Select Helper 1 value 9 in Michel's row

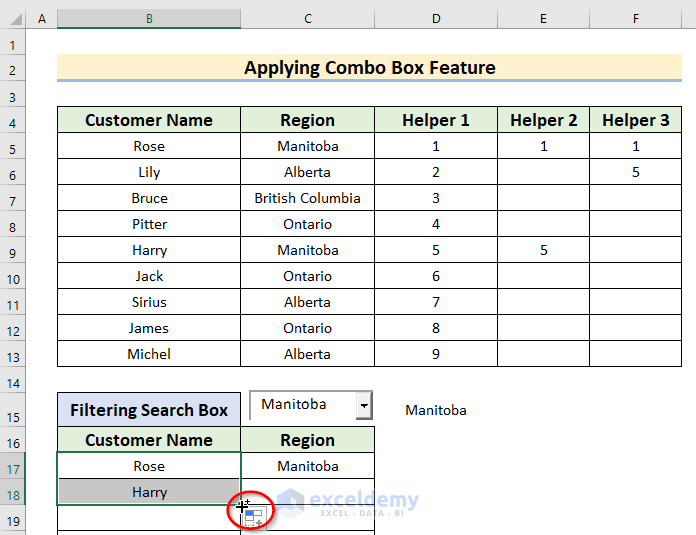pos(436,354)
